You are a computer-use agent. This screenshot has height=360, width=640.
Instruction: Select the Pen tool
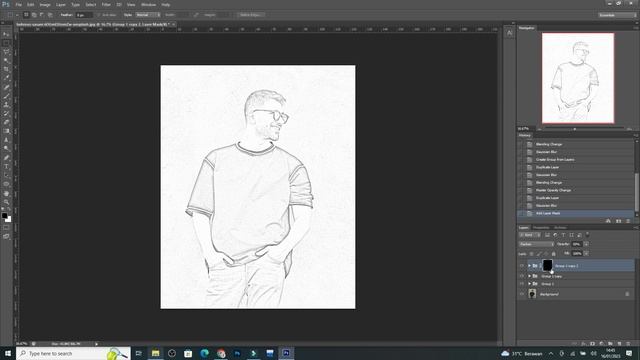click(6, 158)
